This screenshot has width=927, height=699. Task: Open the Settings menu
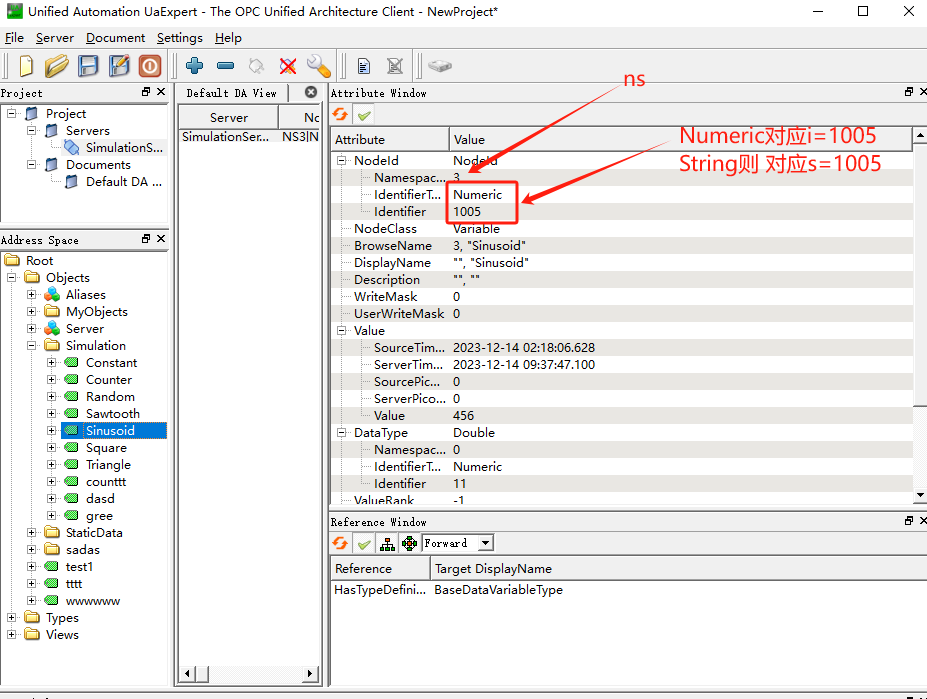[x=179, y=38]
